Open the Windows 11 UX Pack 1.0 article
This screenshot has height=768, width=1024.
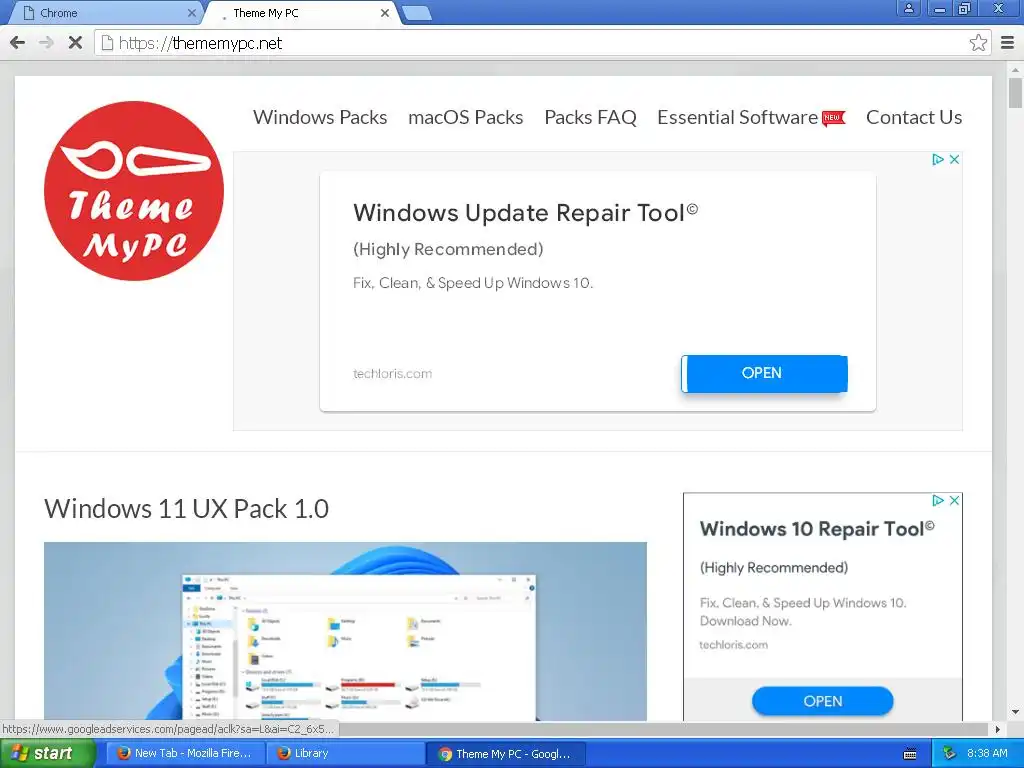[x=186, y=509]
